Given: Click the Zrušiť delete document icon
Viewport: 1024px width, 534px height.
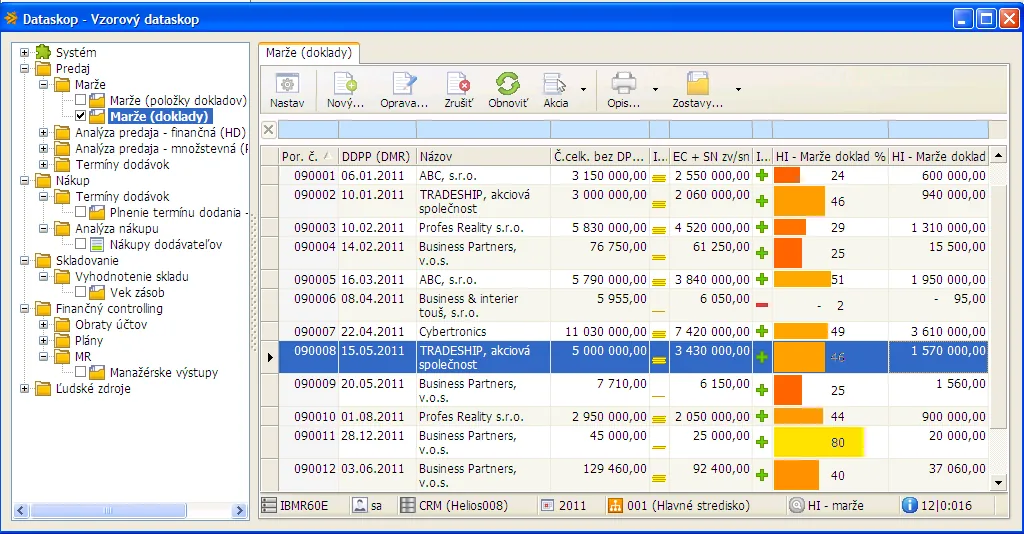Looking at the screenshot, I should click(x=458, y=84).
